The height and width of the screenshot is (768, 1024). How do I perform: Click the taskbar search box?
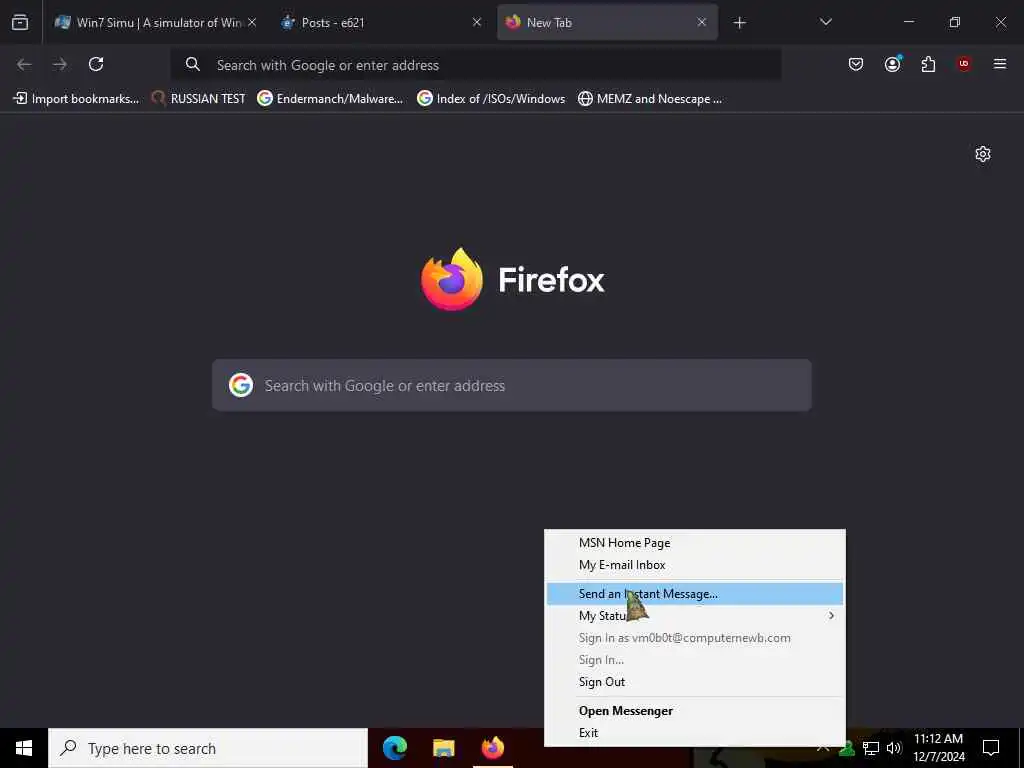click(208, 748)
